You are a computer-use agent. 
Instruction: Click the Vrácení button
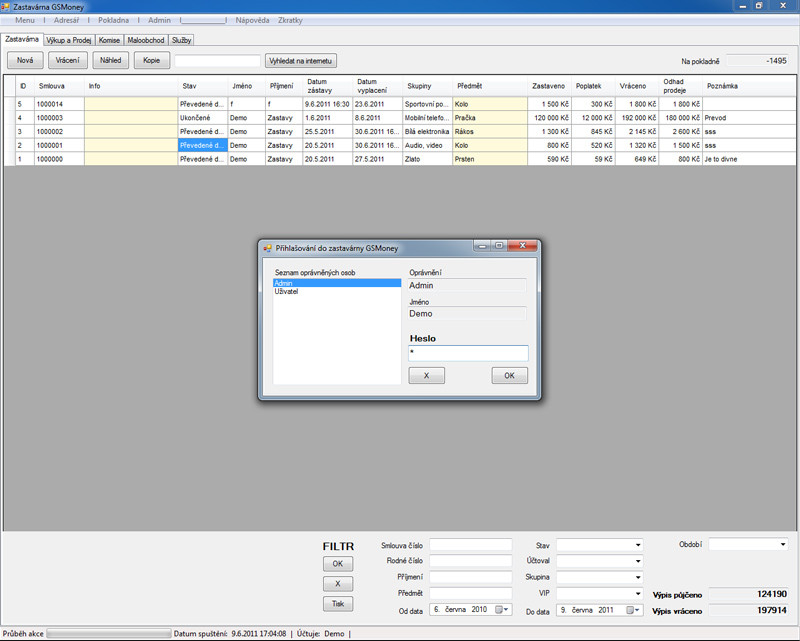(68, 60)
